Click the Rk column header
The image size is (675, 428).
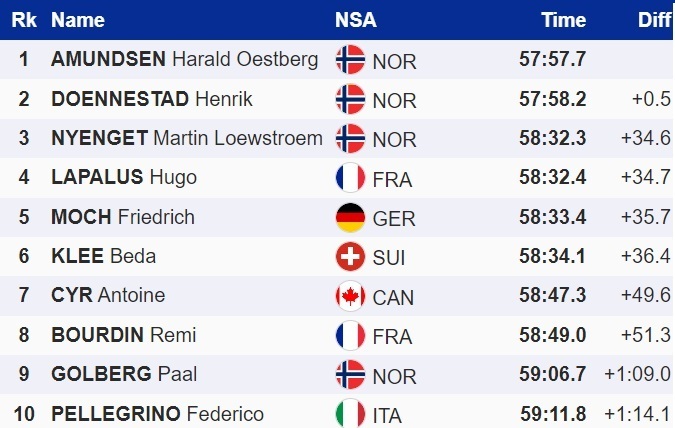point(23,20)
